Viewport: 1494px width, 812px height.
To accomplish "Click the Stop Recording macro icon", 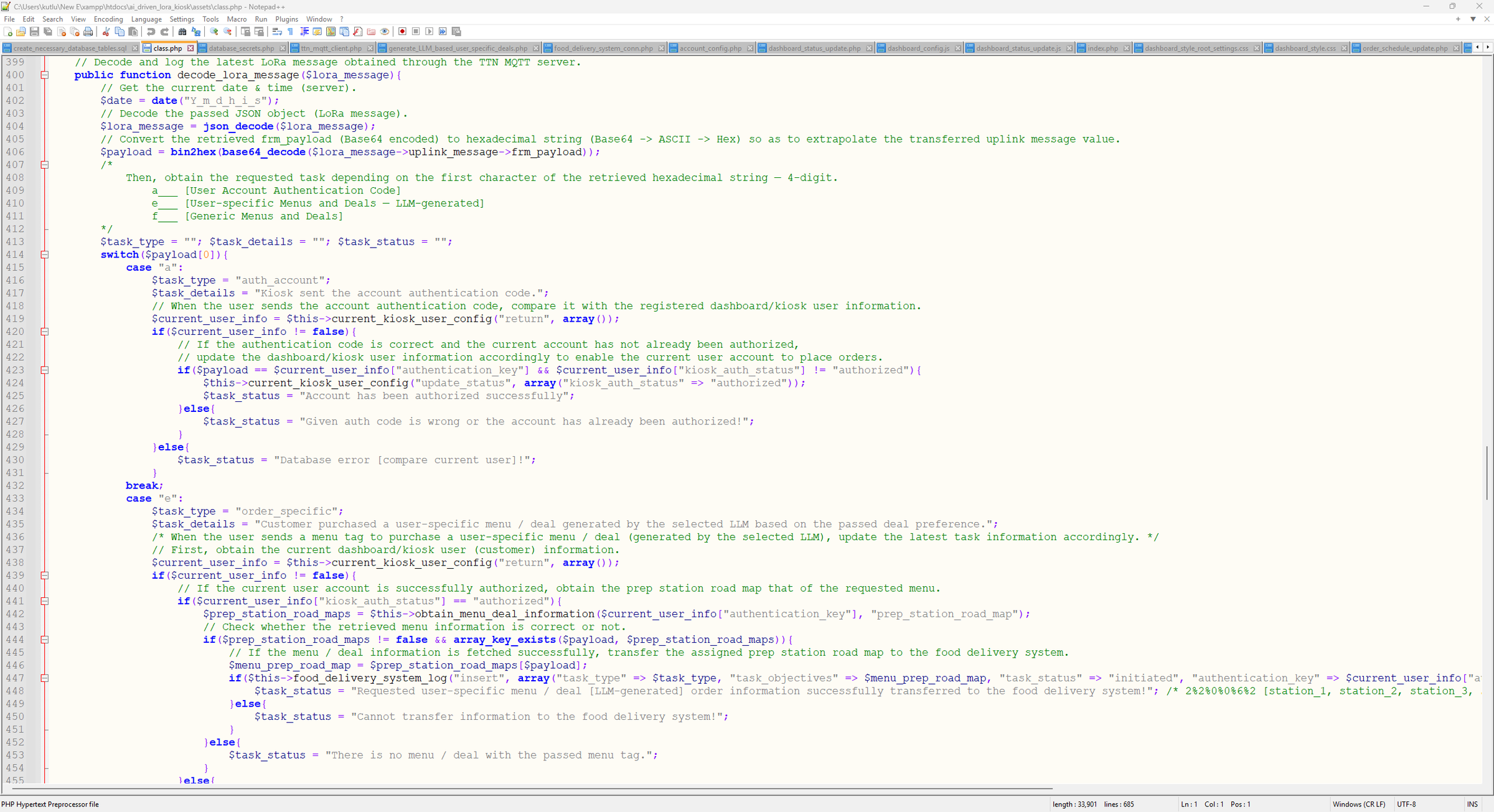I will click(416, 32).
